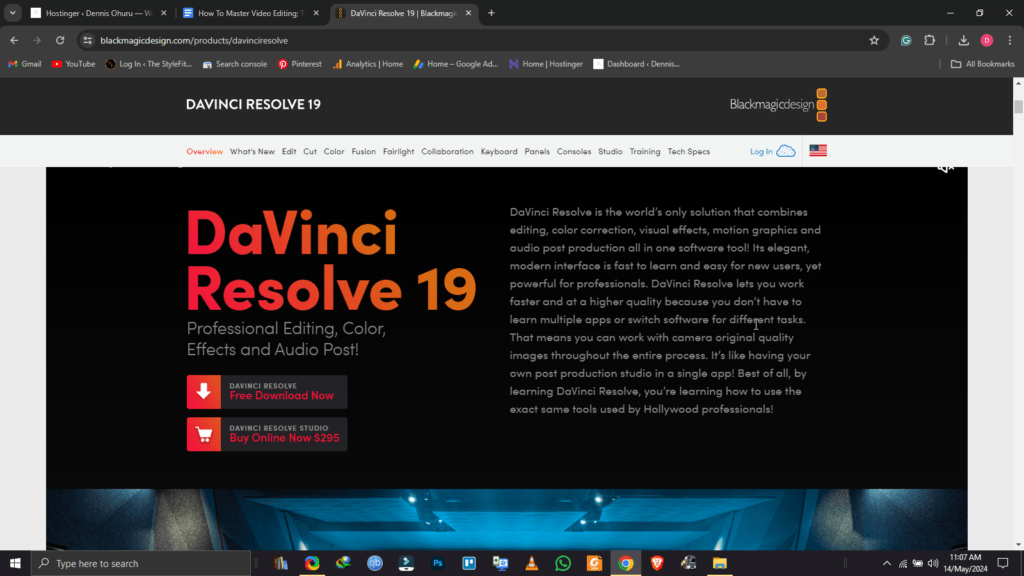
Task: Open the Tech Specs section
Action: [x=688, y=152]
